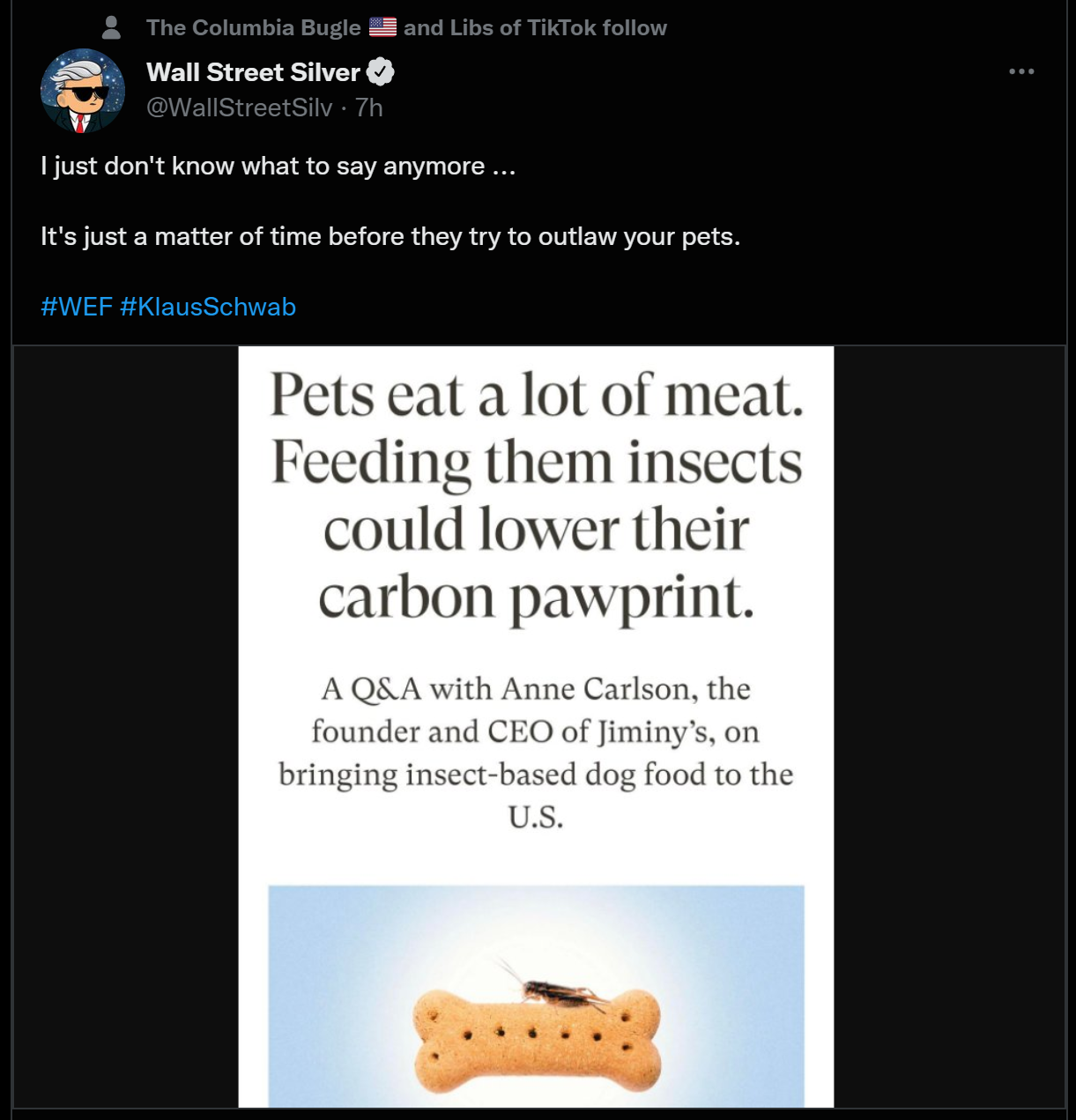Open the Wall Street Silver display name
The image size is (1076, 1120).
pos(253,72)
